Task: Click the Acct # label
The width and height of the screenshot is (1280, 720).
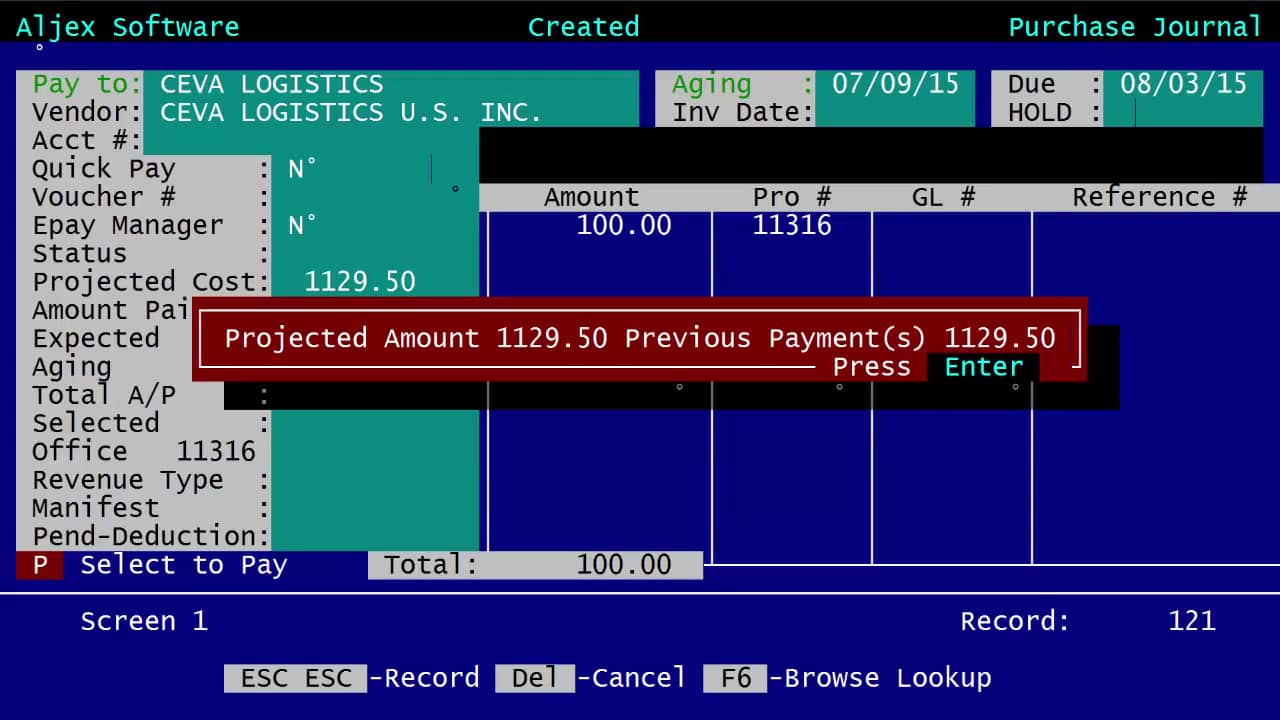Action: 88,140
